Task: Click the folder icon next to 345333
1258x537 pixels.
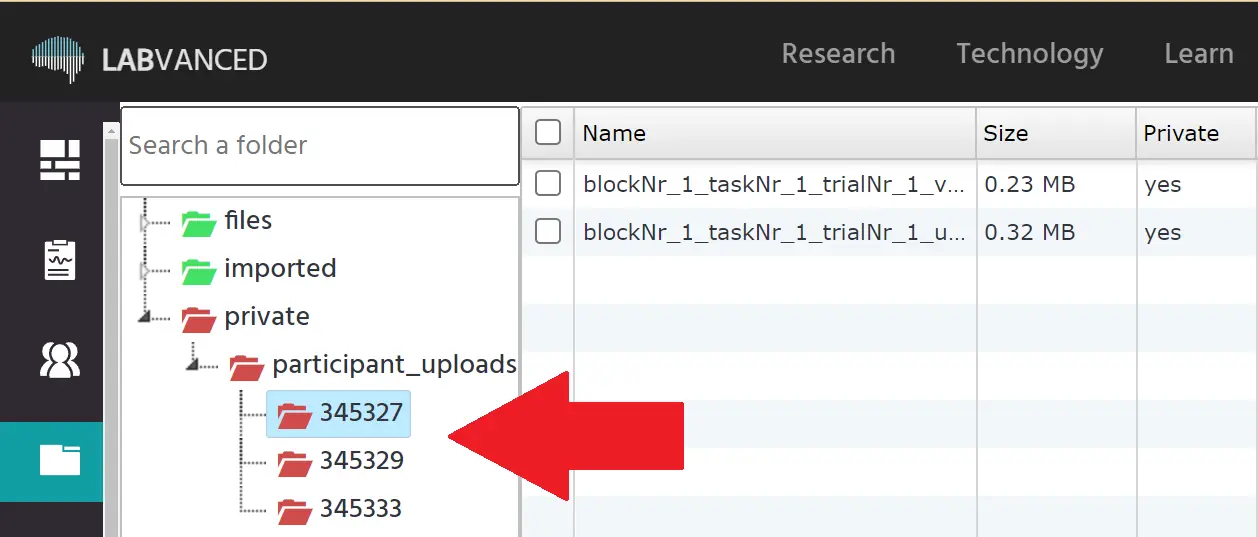Action: click(295, 510)
